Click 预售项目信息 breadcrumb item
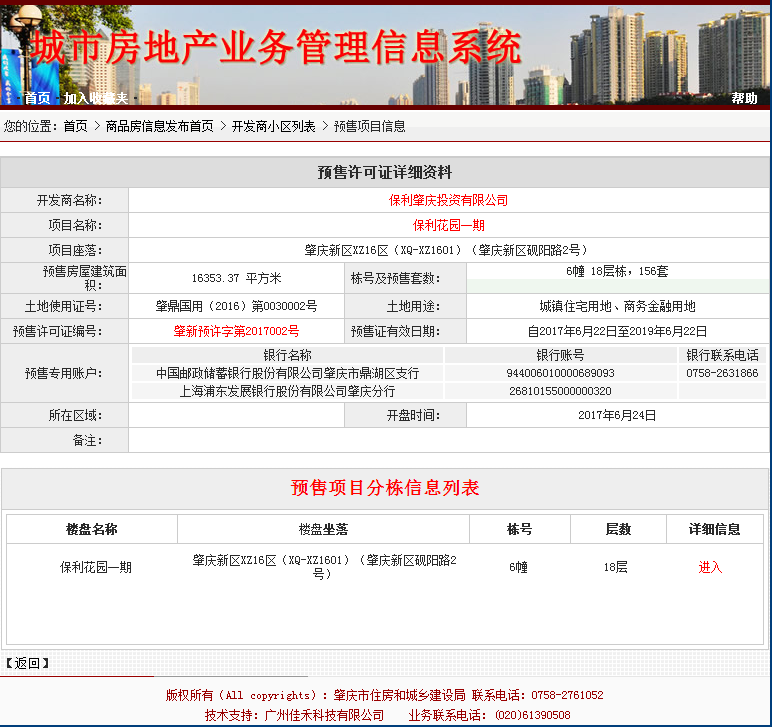This screenshot has width=772, height=727. 369,126
